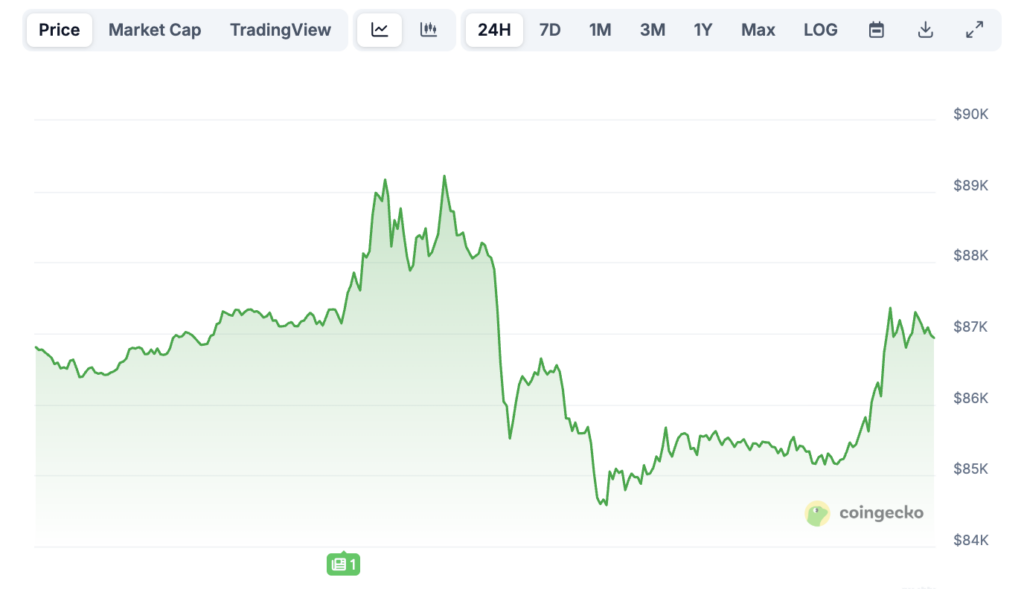Show the 3M time range
1024x589 pixels.
point(652,30)
